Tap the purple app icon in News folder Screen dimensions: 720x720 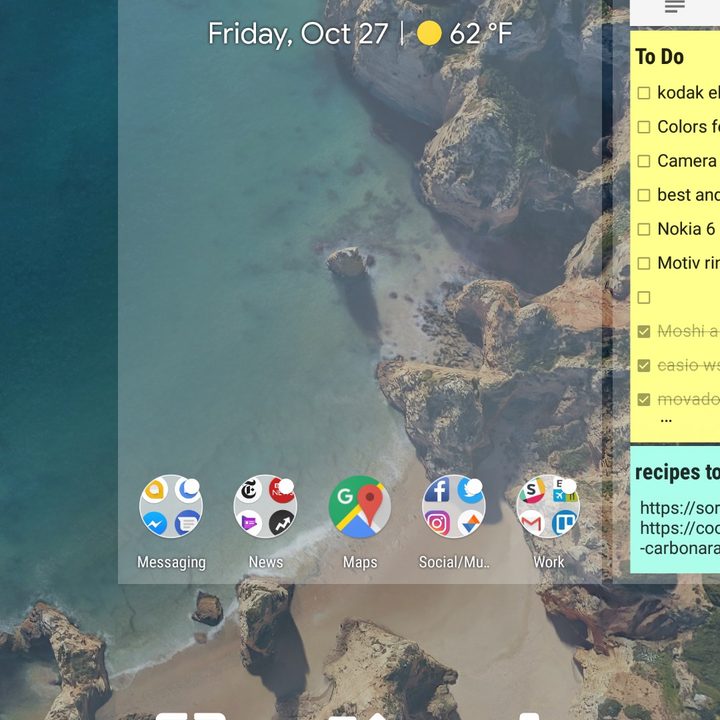click(249, 523)
